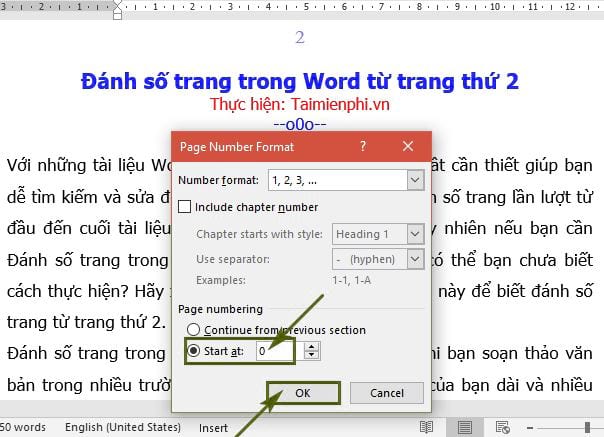Click the Cancel button
The width and height of the screenshot is (604, 437).
point(387,393)
